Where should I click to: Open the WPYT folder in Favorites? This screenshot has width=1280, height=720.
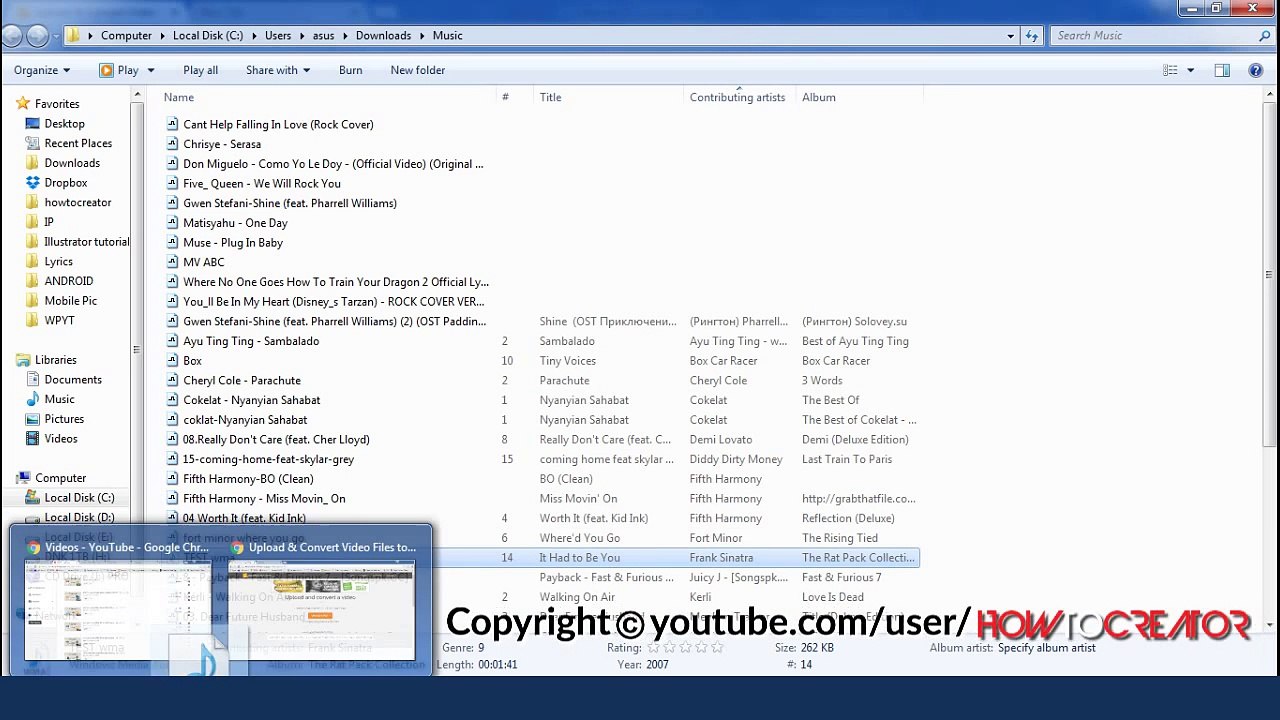click(x=59, y=321)
